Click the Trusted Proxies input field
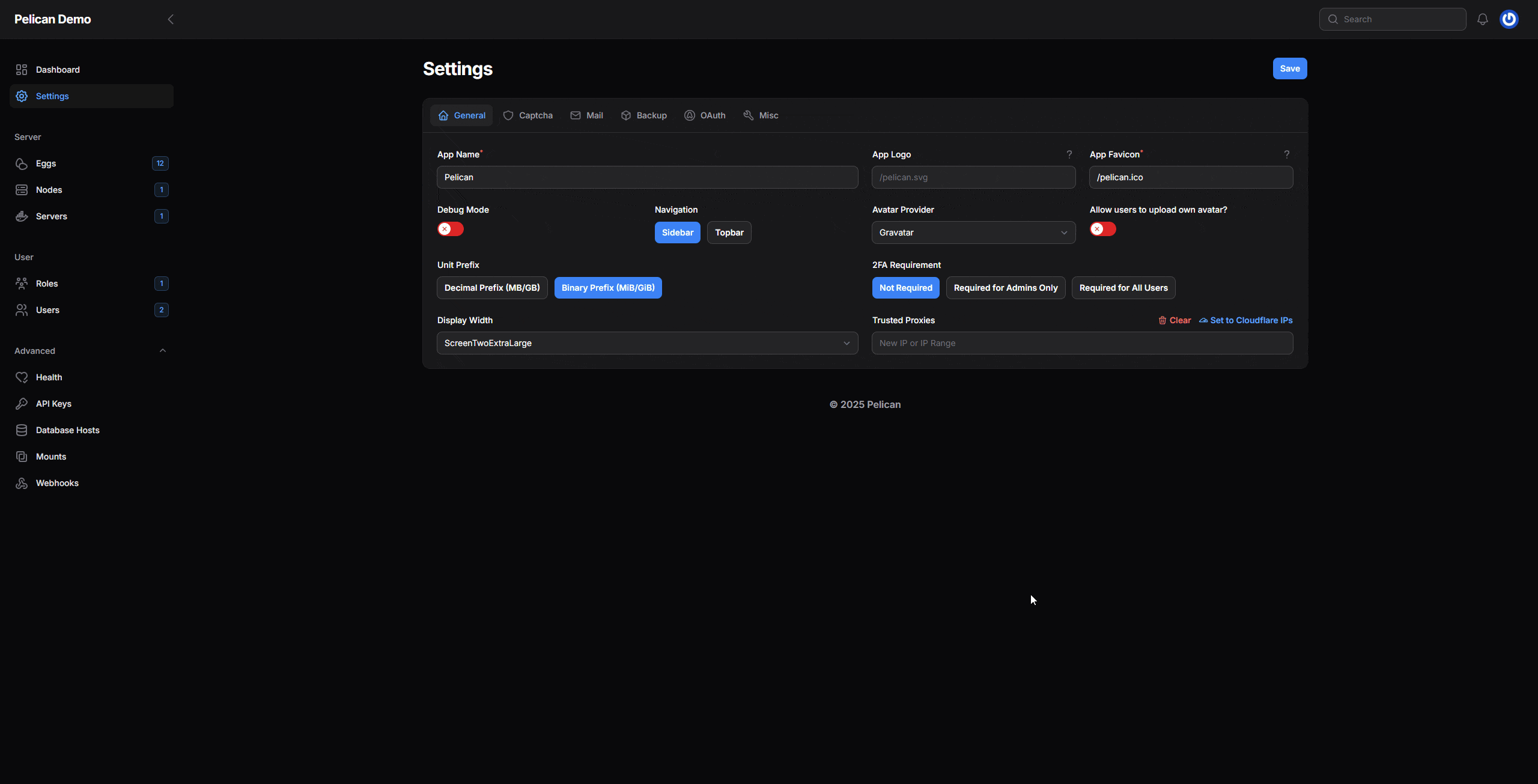Screen dimensions: 1538x784 (x=1082, y=343)
